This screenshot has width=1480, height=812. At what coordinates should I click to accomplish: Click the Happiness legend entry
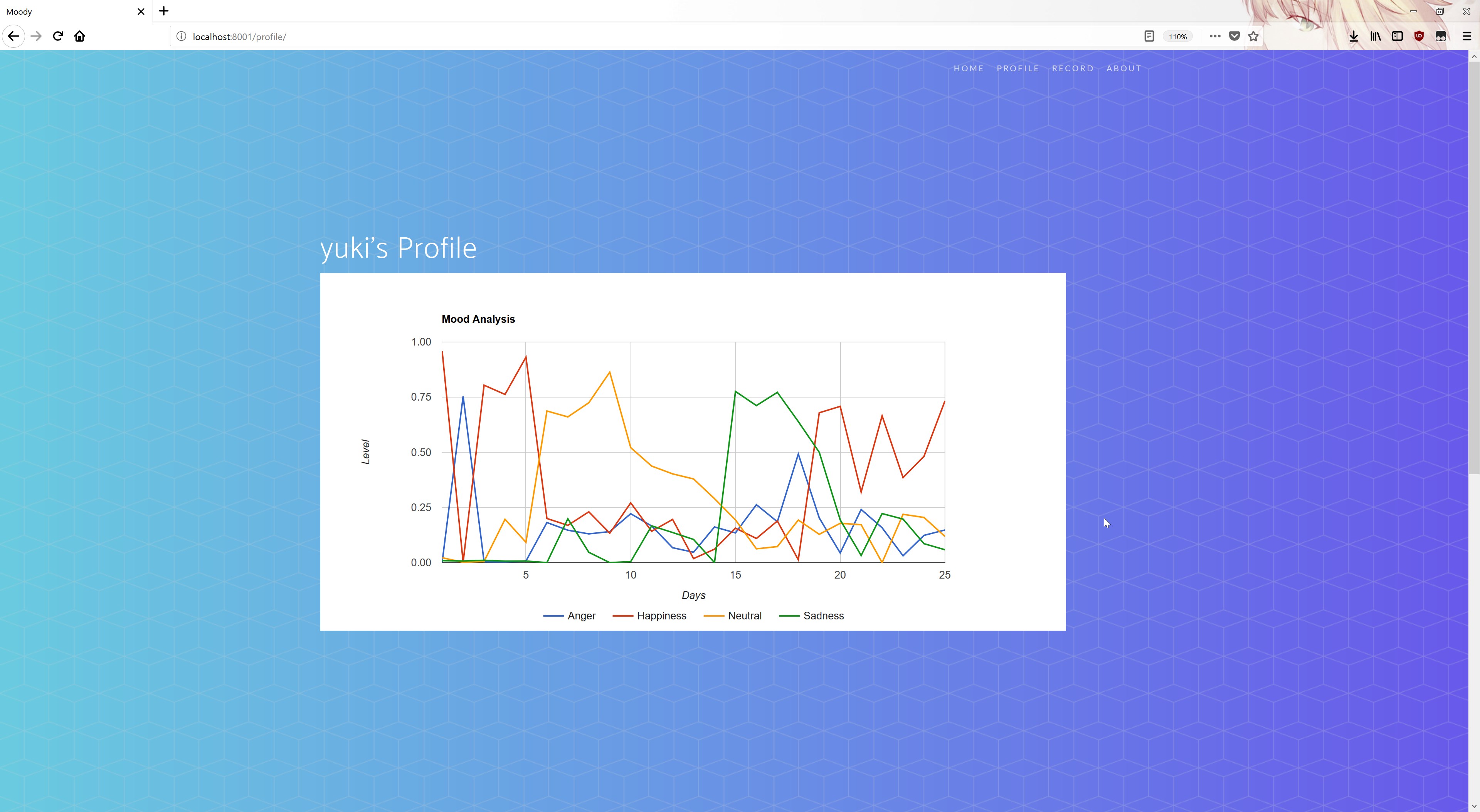(x=661, y=616)
